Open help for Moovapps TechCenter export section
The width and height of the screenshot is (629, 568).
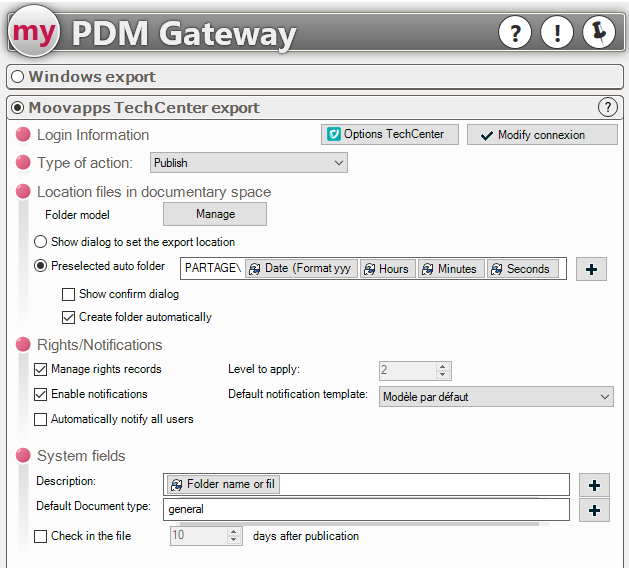(x=607, y=108)
